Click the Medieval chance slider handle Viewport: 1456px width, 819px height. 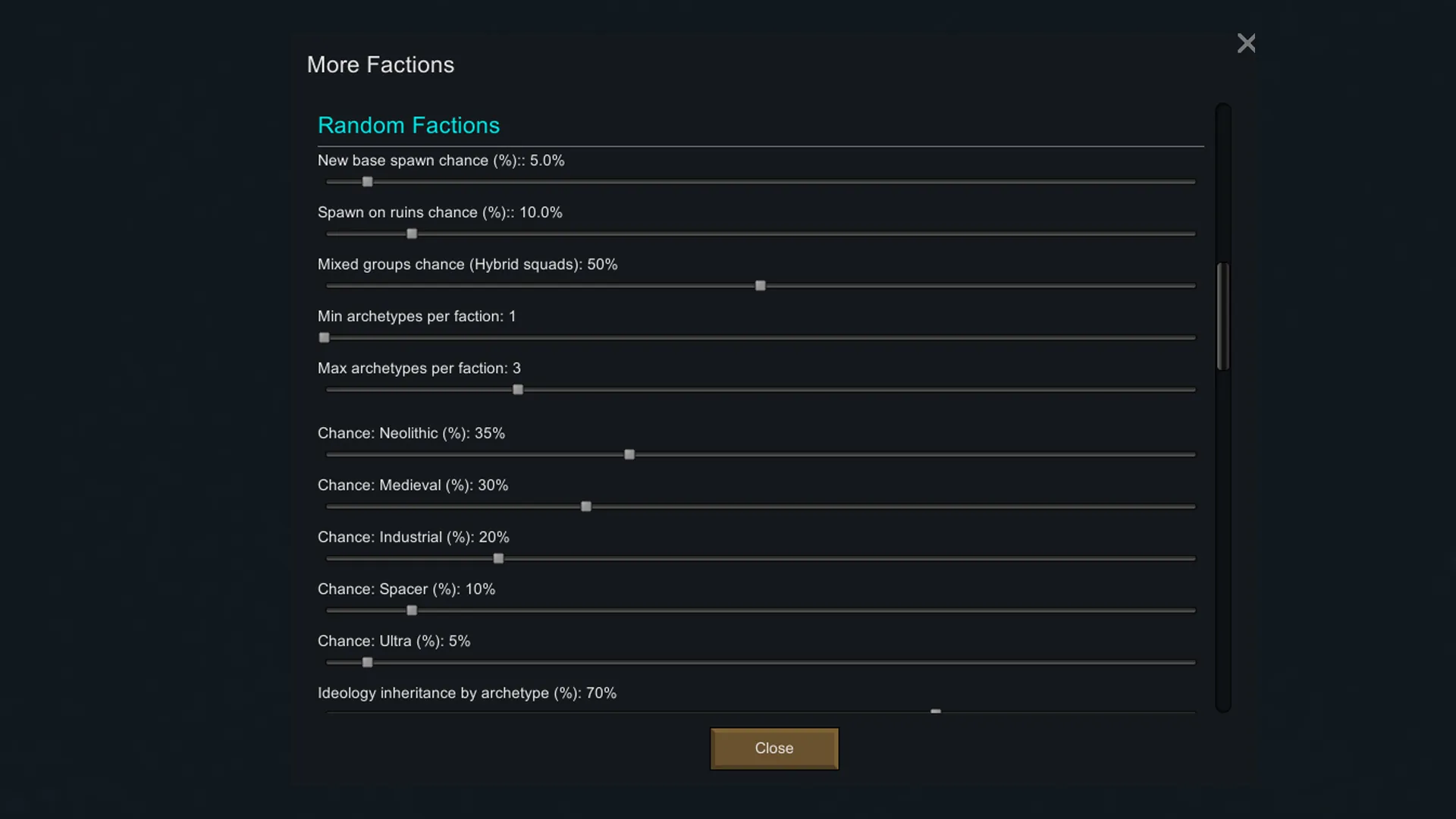[x=586, y=507]
